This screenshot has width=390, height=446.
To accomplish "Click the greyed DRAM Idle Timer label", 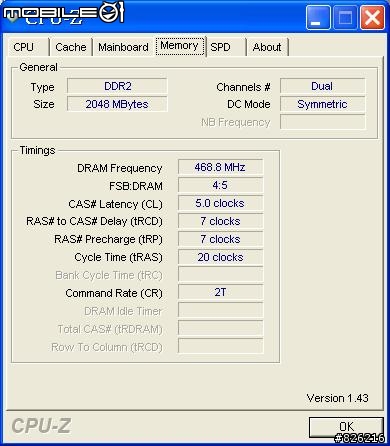I will pyautogui.click(x=123, y=311).
